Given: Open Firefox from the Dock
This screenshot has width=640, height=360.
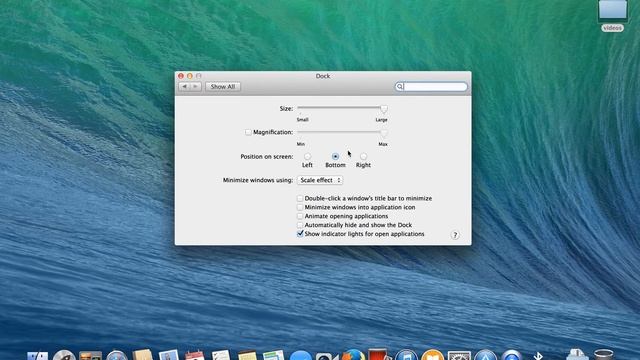Looking at the screenshot, I should click(x=353, y=354).
